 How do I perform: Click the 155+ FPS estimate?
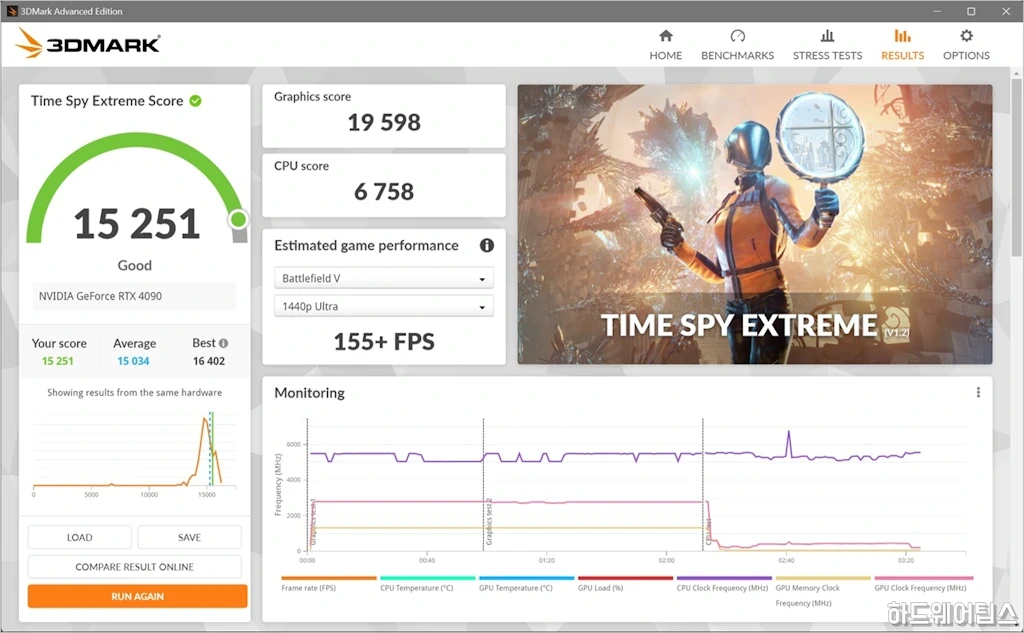pyautogui.click(x=384, y=342)
